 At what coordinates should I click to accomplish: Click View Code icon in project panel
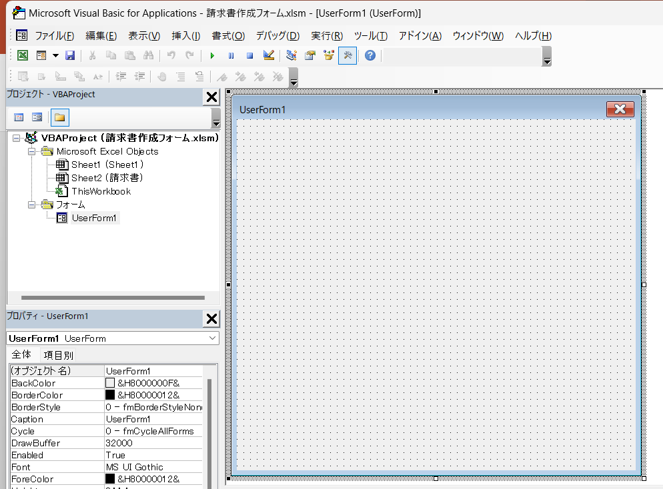19,117
